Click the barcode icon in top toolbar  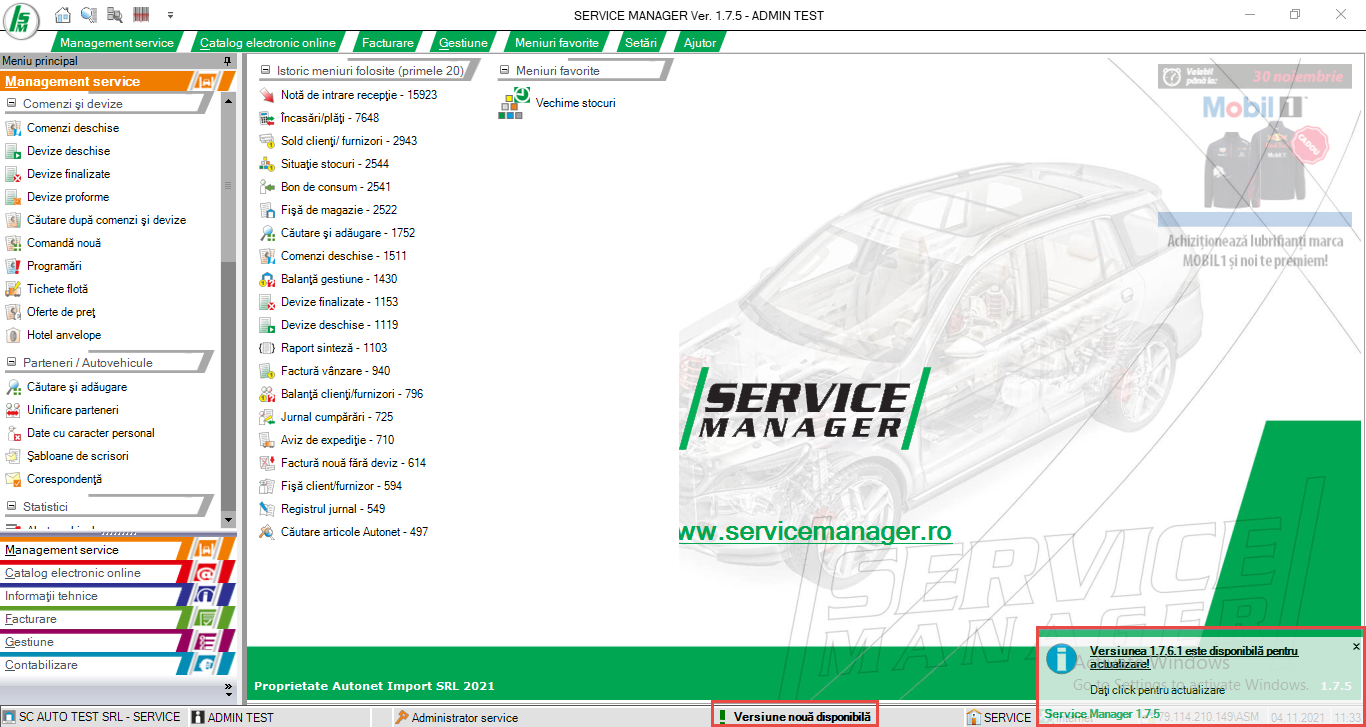[141, 15]
